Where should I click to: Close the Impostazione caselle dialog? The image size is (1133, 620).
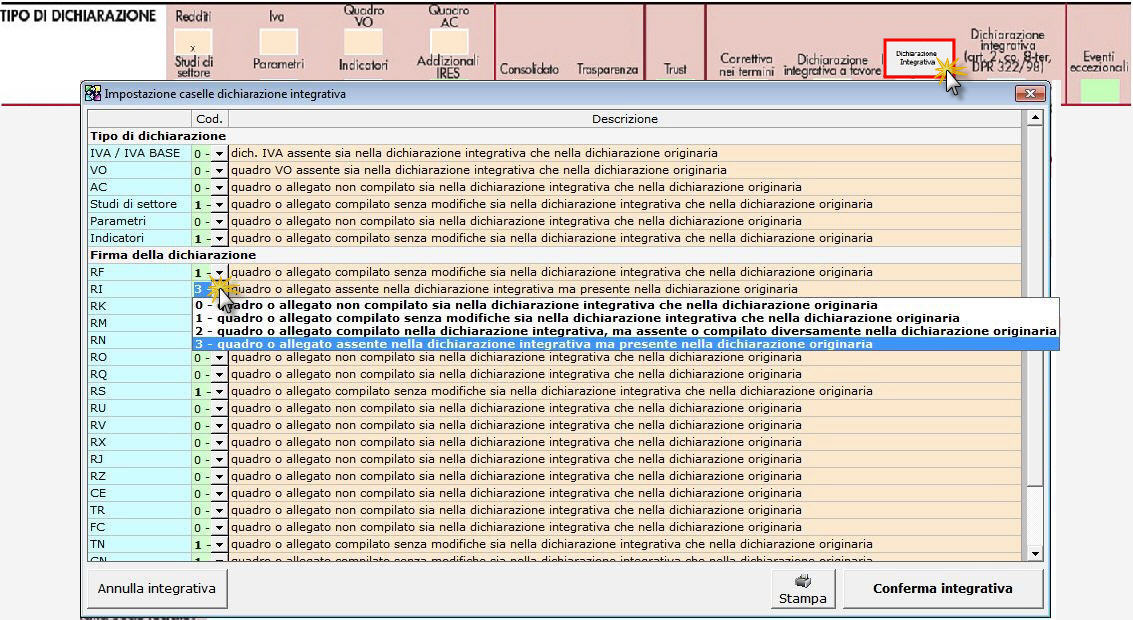1029,93
